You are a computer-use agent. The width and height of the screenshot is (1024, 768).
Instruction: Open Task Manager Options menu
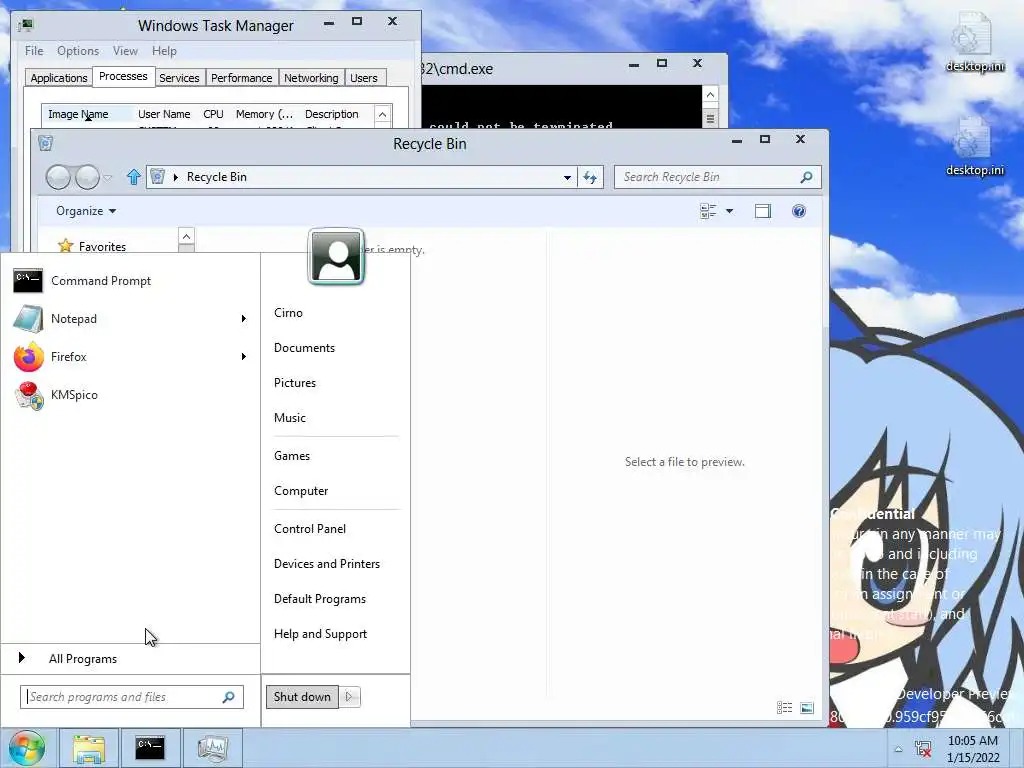78,51
